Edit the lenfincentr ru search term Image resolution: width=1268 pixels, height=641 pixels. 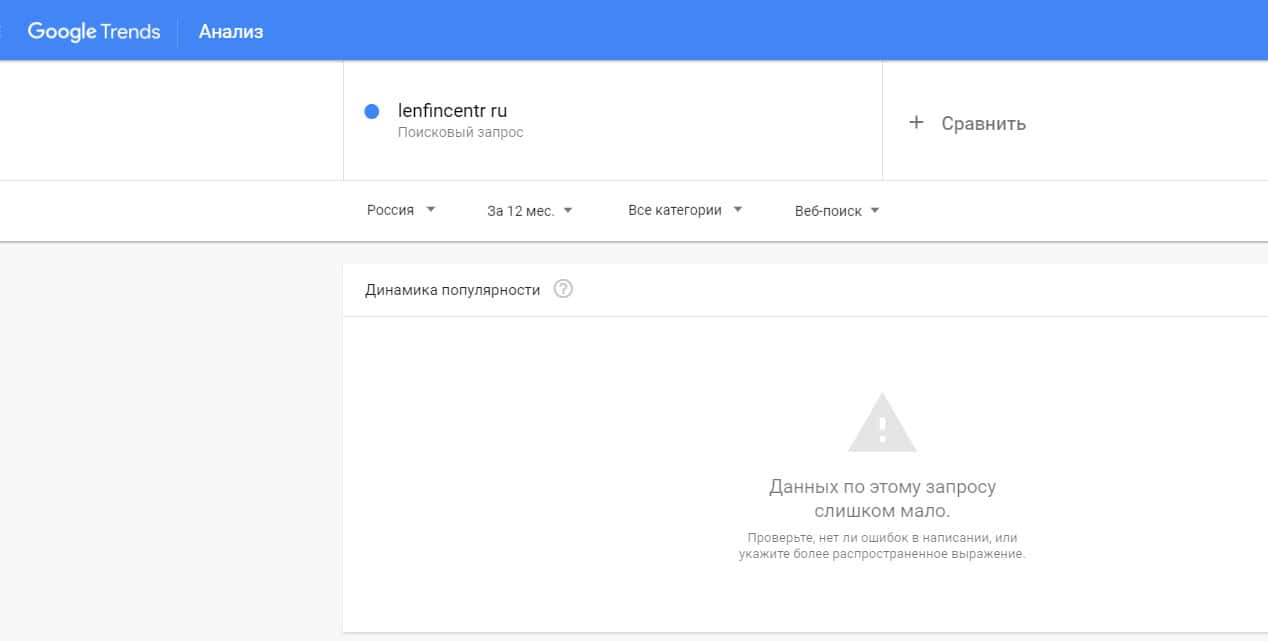click(x=452, y=111)
